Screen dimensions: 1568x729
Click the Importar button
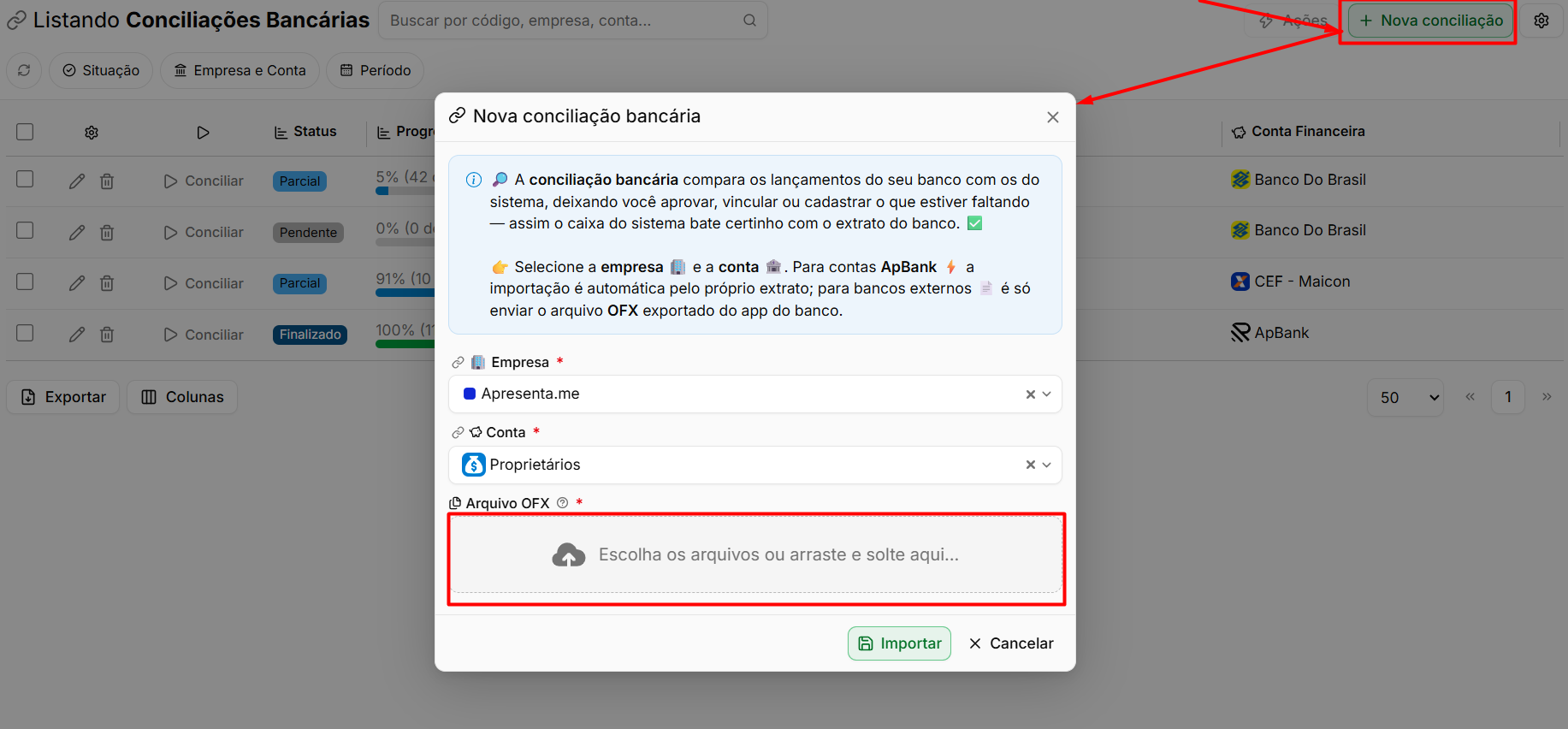point(899,643)
